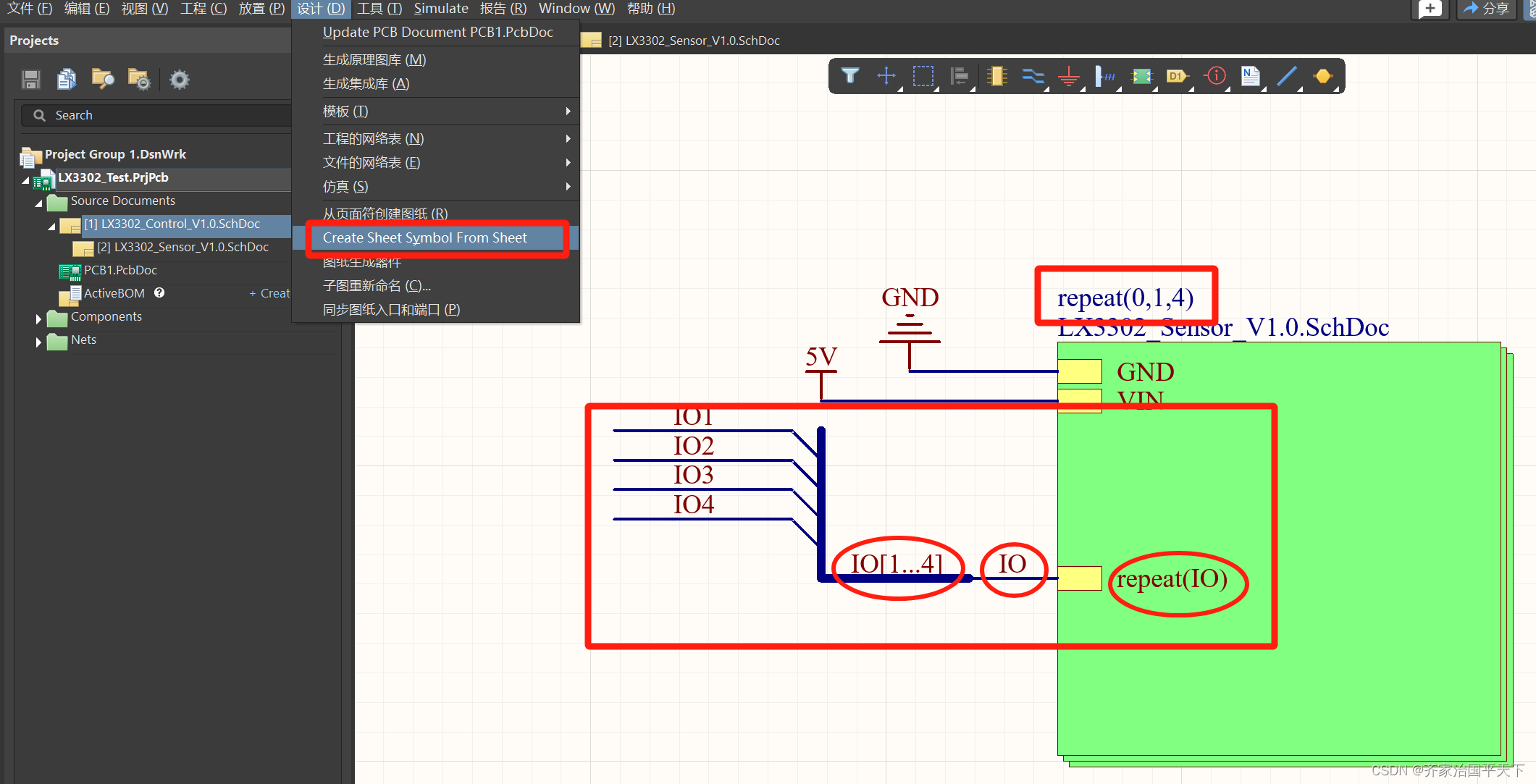Select the Place Port D1 icon
This screenshot has height=784, width=1536.
pos(1177,76)
